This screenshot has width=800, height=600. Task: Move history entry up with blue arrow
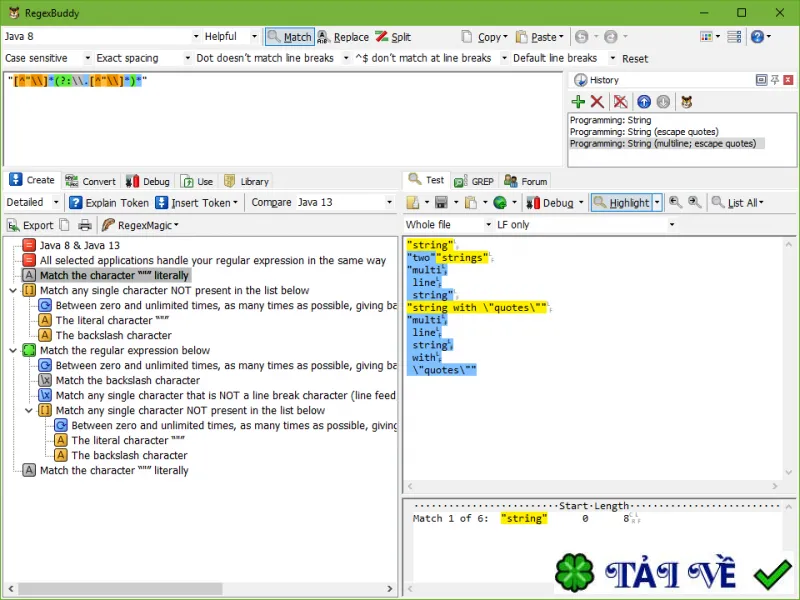(644, 102)
